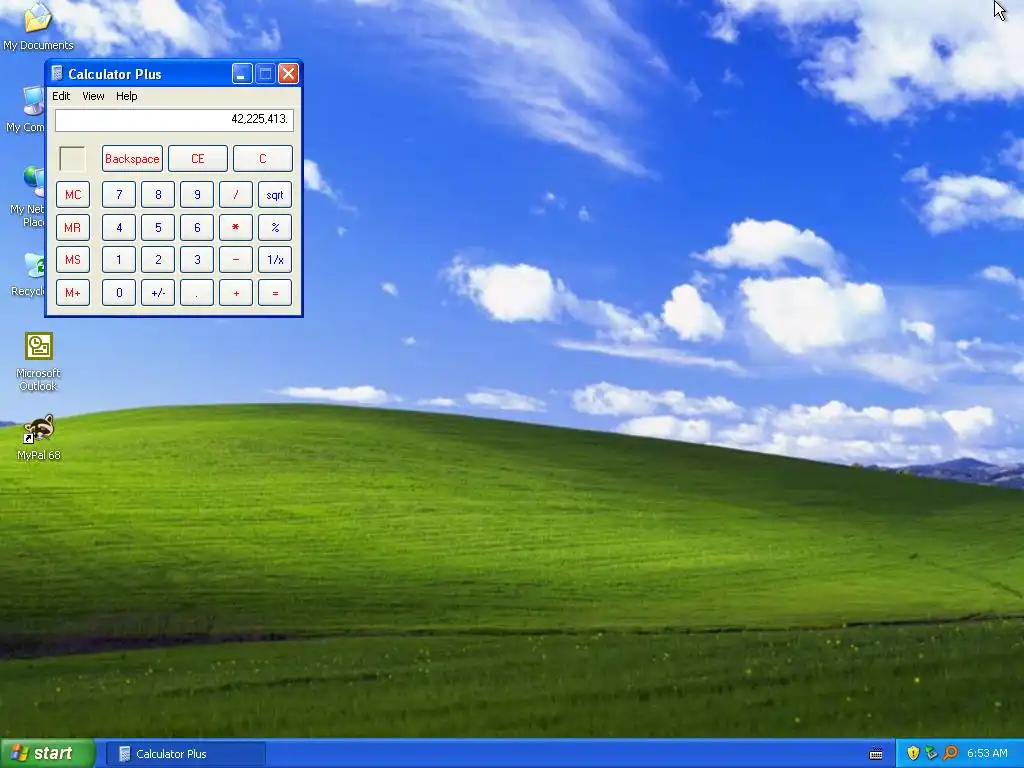Click digit 2 on the calculator
The height and width of the screenshot is (768, 1024).
click(158, 259)
